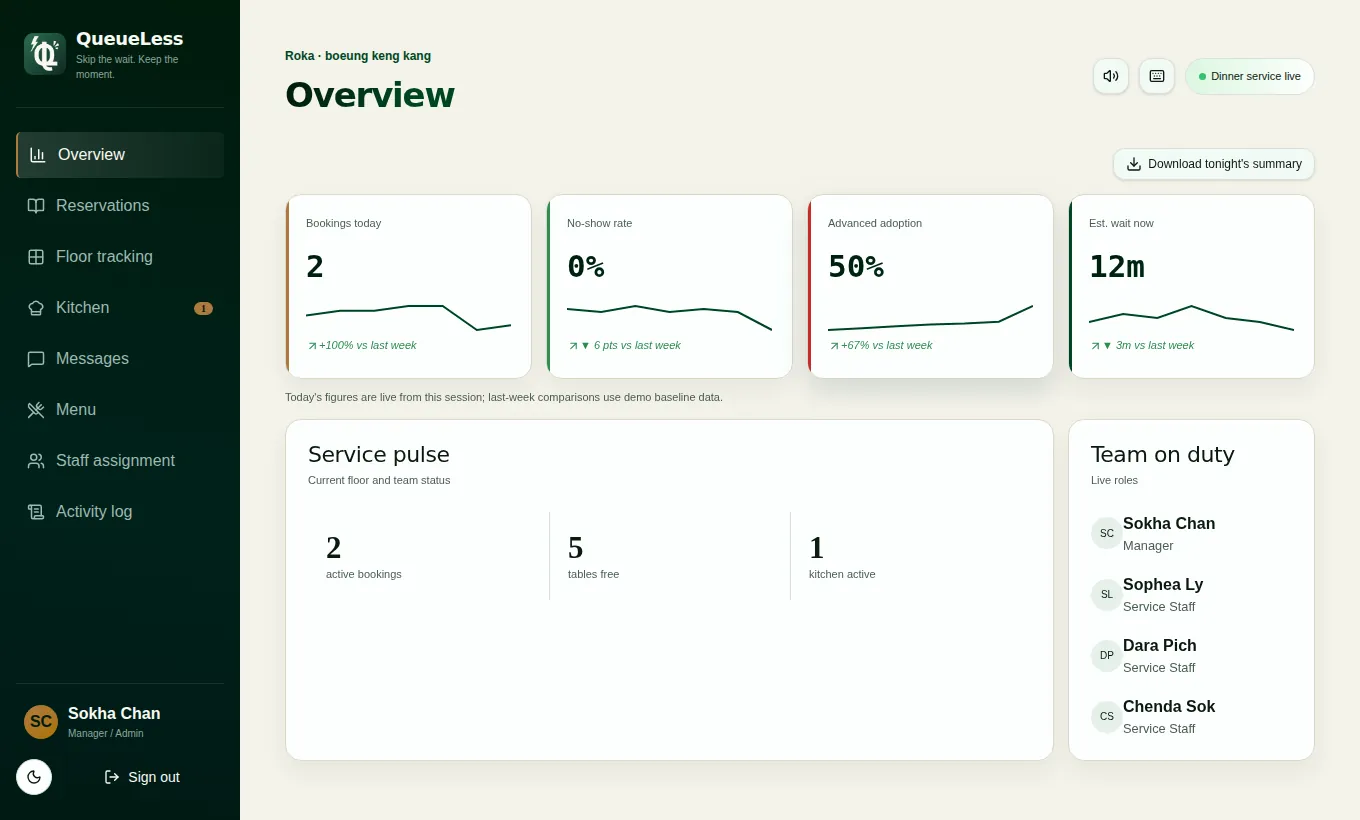The image size is (1360, 820).
Task: Toggle sound with the speaker icon
Action: 1111,76
